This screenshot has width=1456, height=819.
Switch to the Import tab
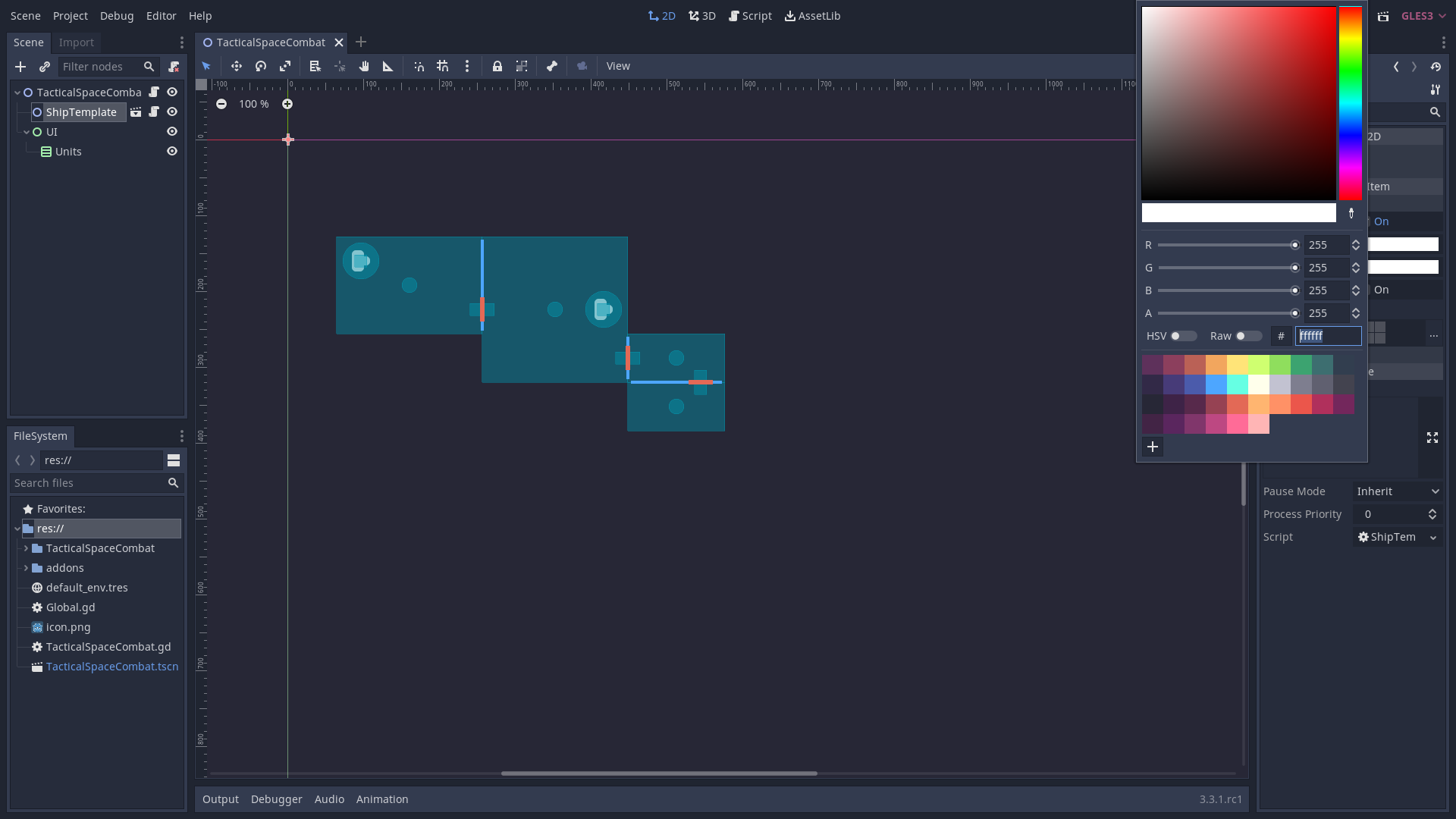[77, 42]
